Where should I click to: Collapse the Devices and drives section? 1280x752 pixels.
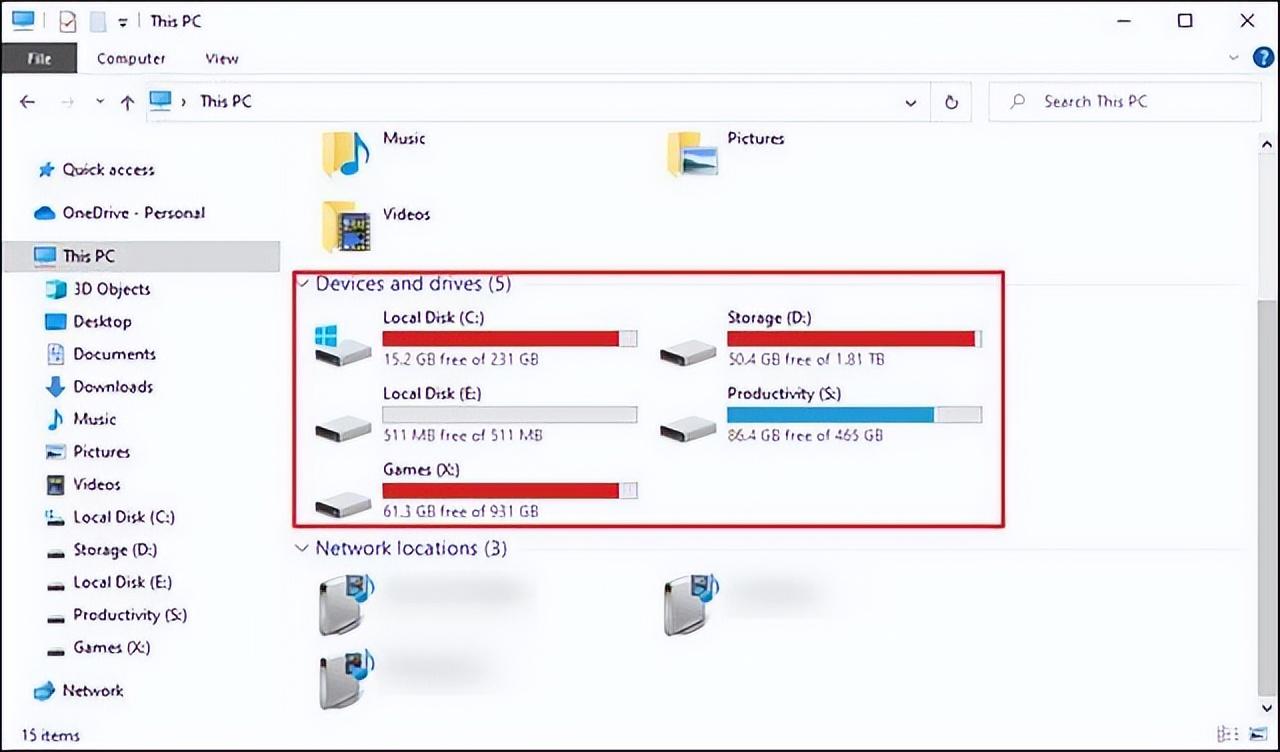[303, 284]
